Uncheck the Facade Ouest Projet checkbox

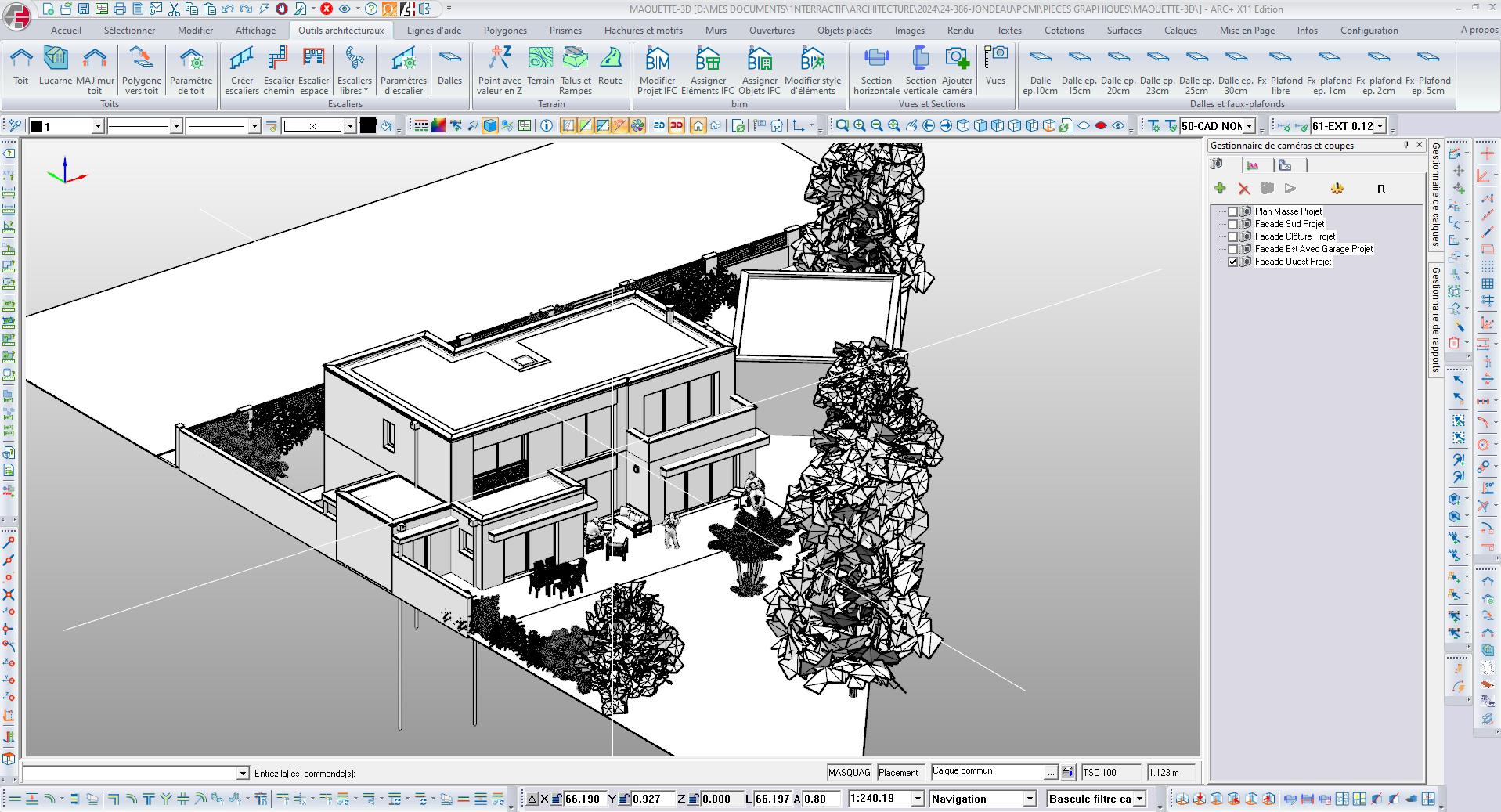click(1232, 262)
